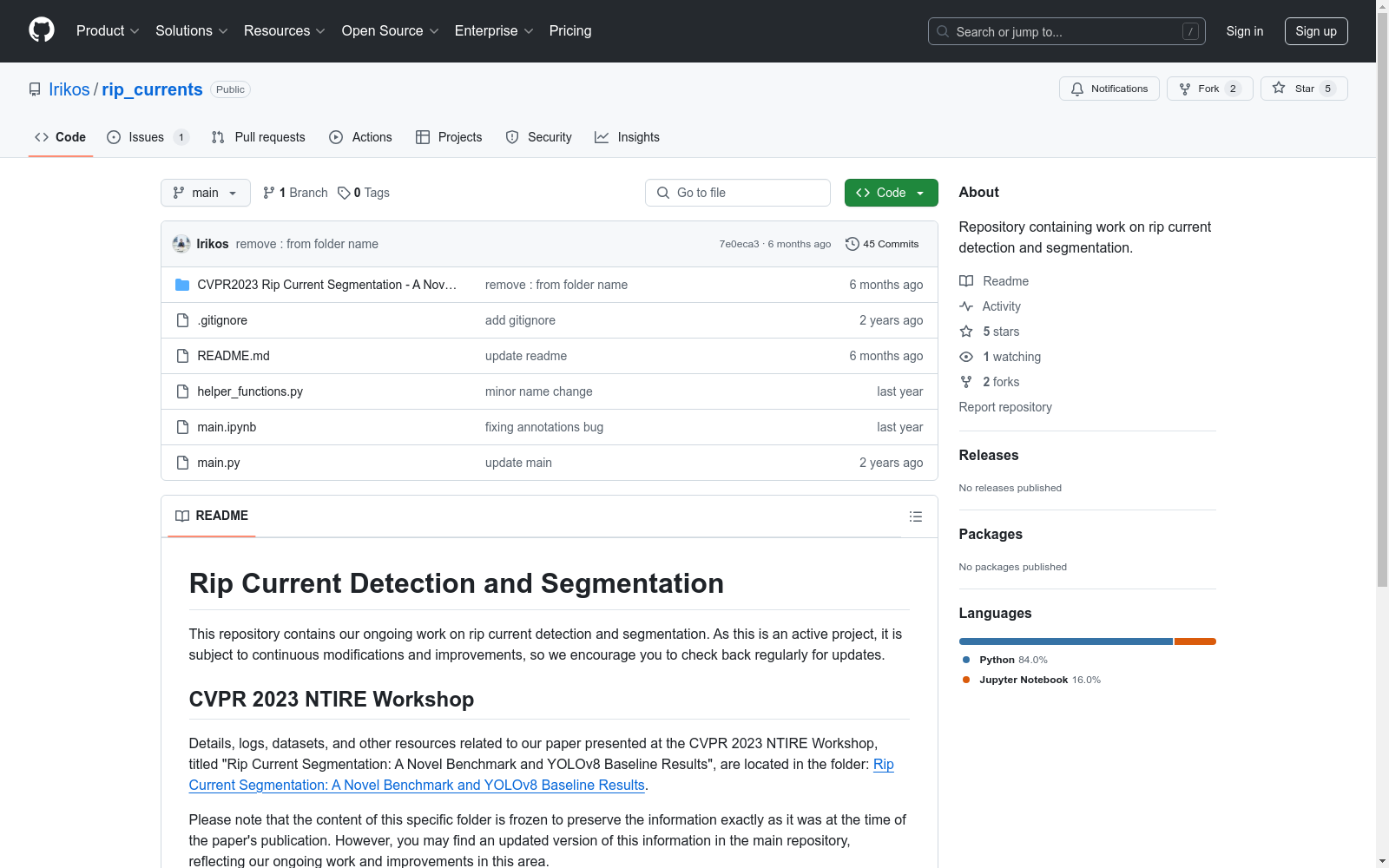The image size is (1389, 868).
Task: Click the folder icon for CVPR2023 directory
Action: coord(182,285)
